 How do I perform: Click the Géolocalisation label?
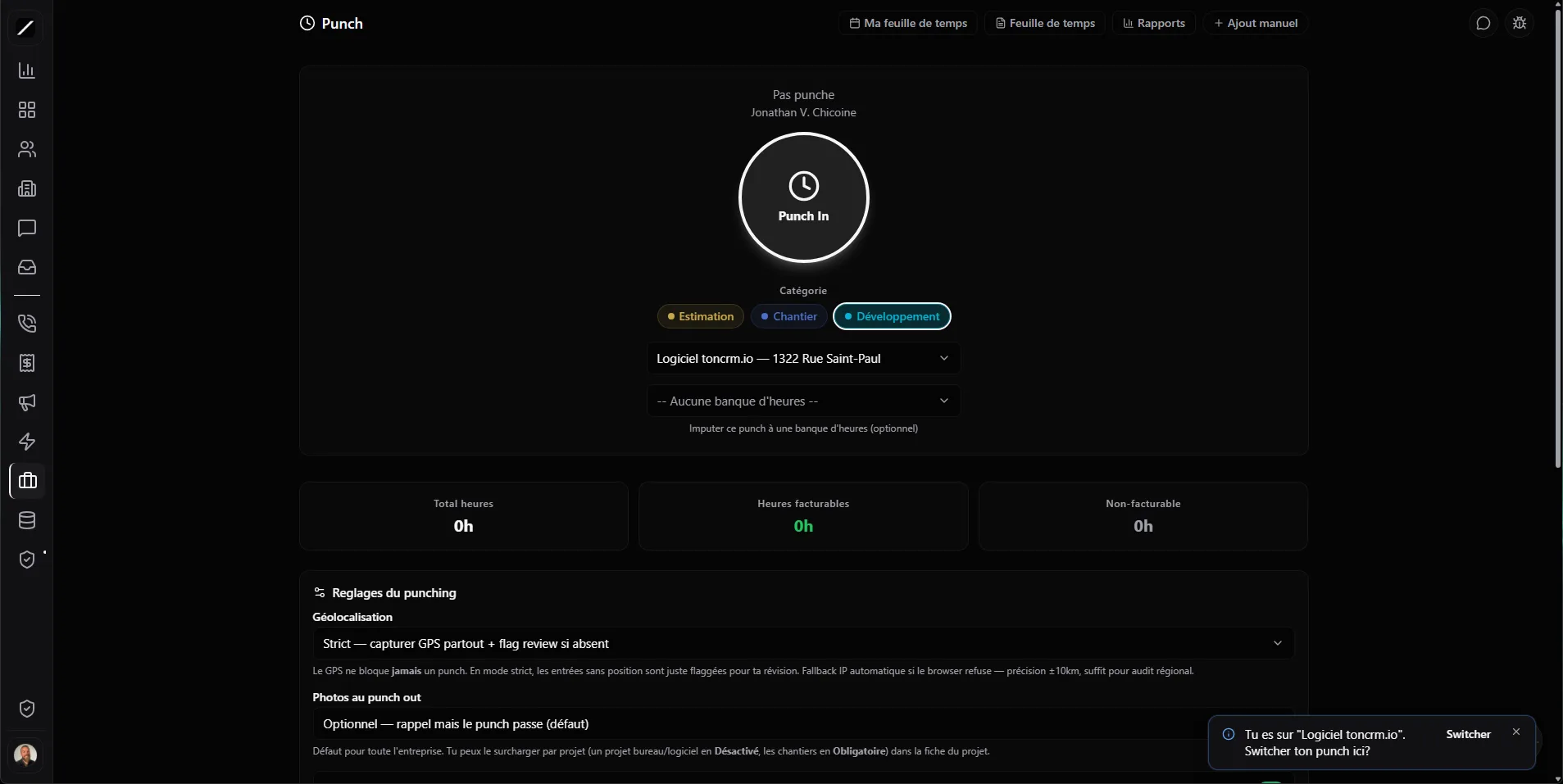point(352,617)
